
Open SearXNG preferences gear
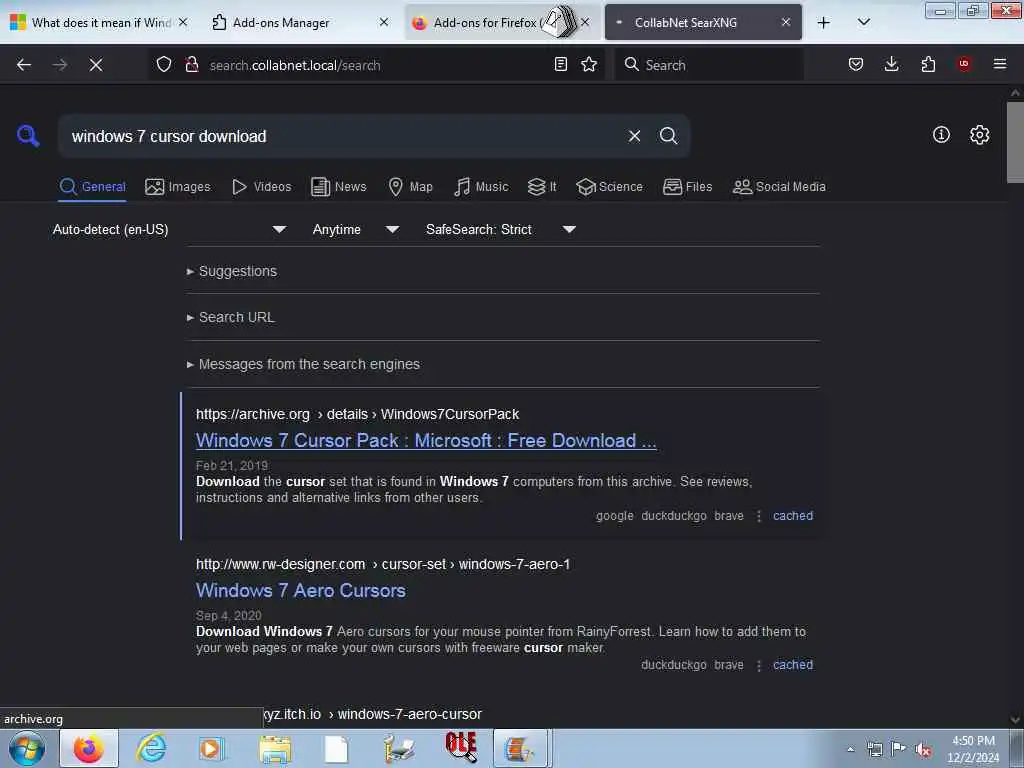coord(979,135)
